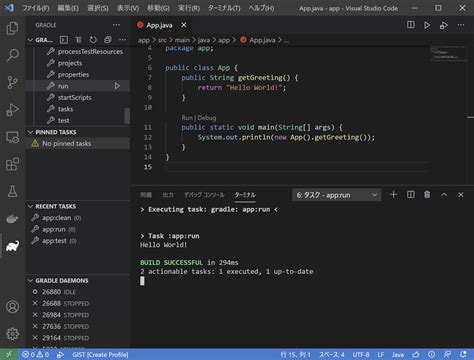Viewport: 474px width, 360px height.
Task: Collapse the GRADLE DAEMONS section
Action: click(30, 281)
